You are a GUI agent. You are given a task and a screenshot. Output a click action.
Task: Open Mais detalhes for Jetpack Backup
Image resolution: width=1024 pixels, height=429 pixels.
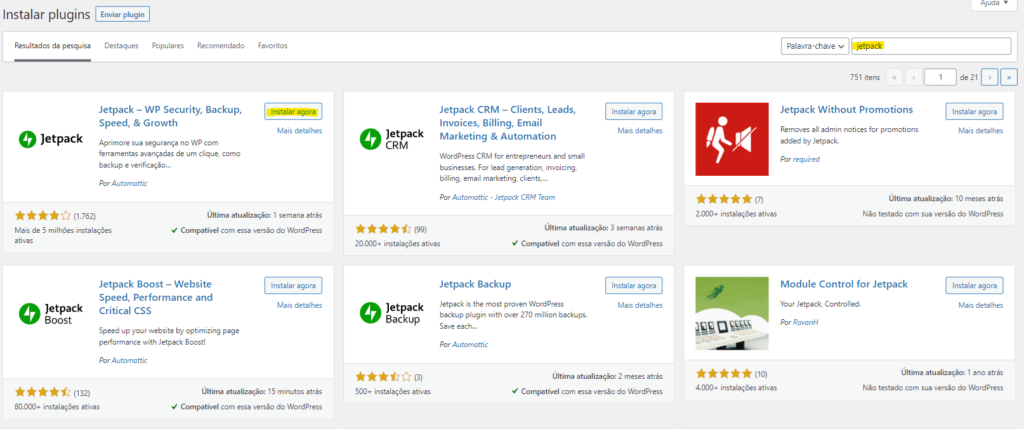coord(640,305)
